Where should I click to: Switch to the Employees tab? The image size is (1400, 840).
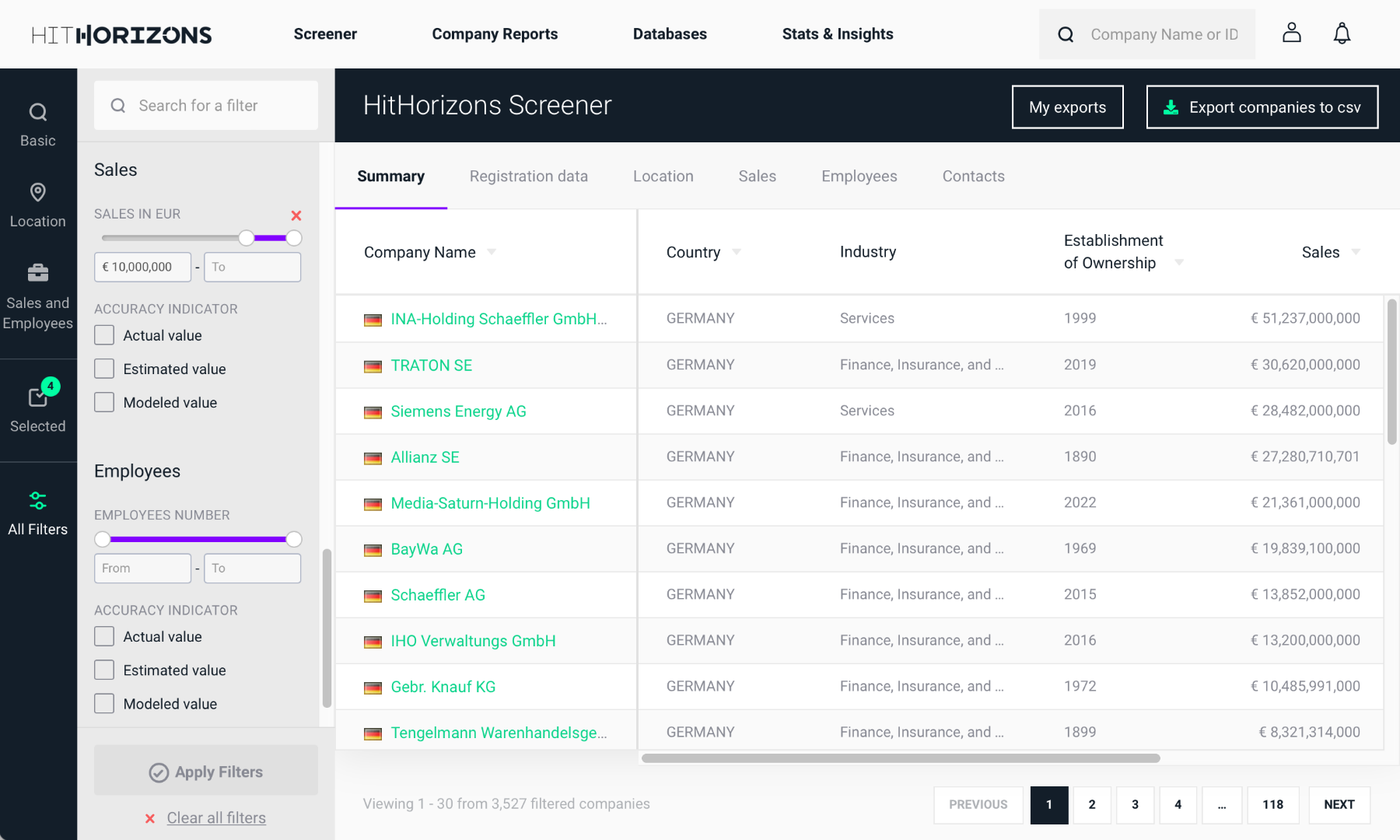(859, 176)
